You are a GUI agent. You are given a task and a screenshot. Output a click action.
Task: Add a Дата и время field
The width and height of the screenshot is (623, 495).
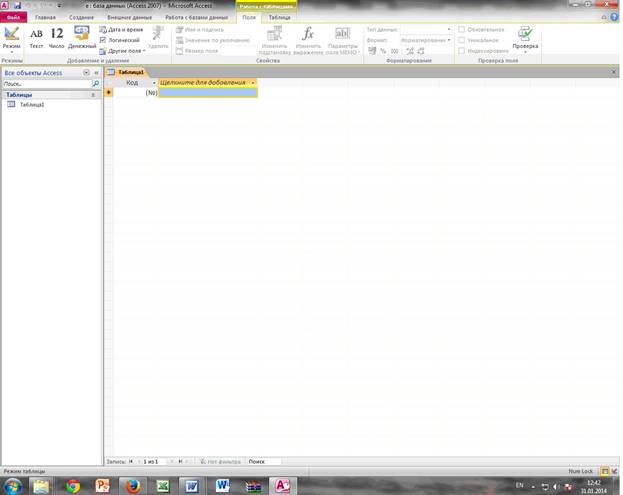(x=121, y=30)
